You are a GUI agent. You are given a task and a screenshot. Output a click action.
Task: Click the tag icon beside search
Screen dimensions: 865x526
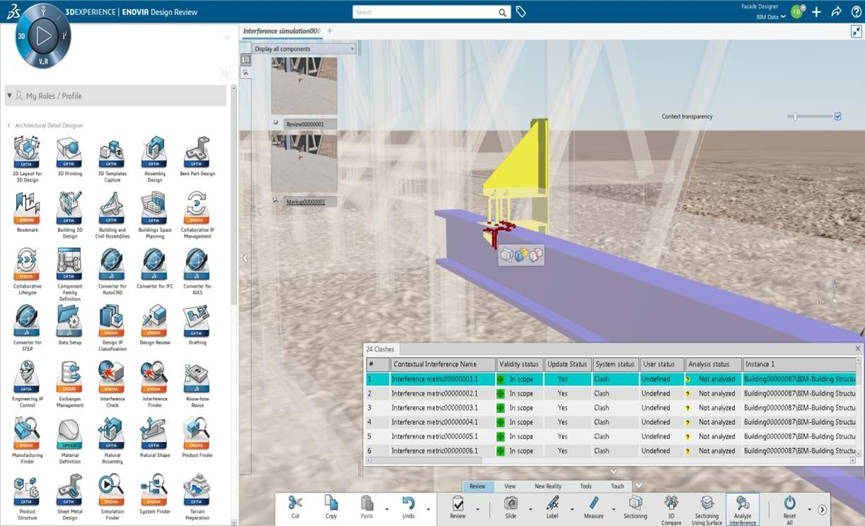521,12
